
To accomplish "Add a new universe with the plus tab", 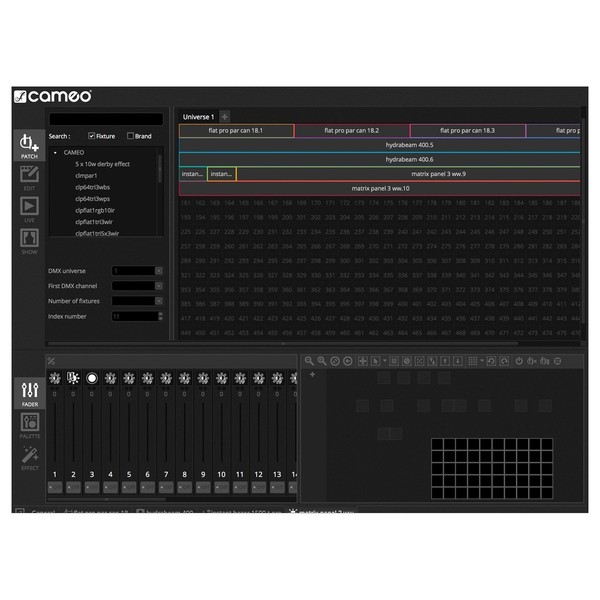I will point(225,117).
